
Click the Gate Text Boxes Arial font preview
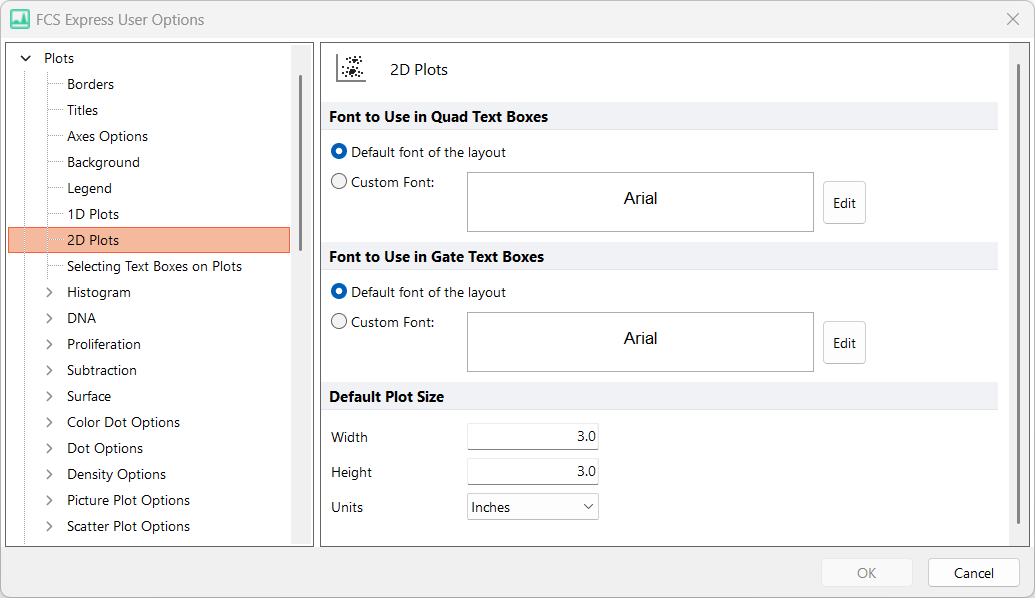pyautogui.click(x=640, y=342)
